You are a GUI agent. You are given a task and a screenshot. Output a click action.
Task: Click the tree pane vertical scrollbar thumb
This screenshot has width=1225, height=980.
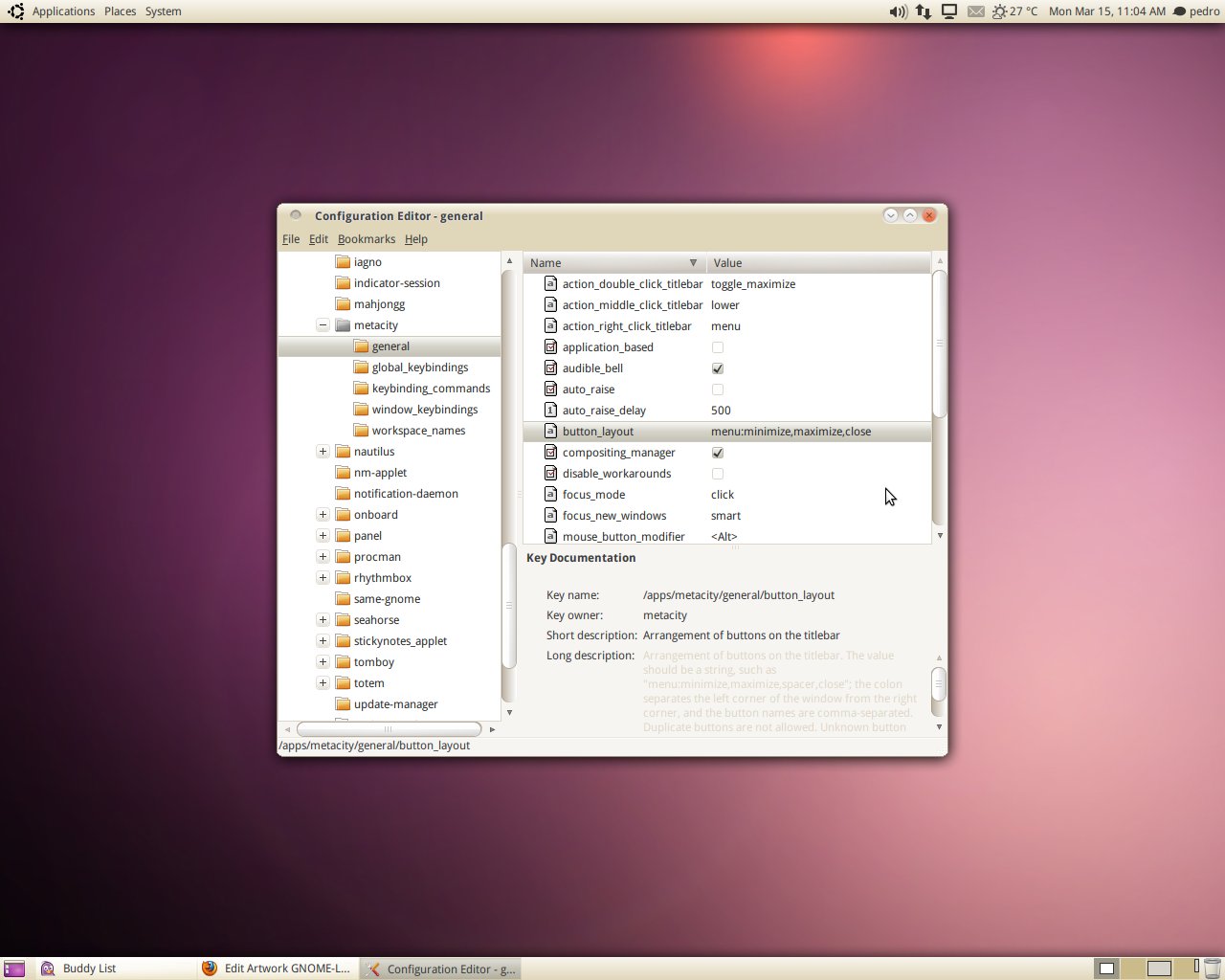[x=509, y=605]
